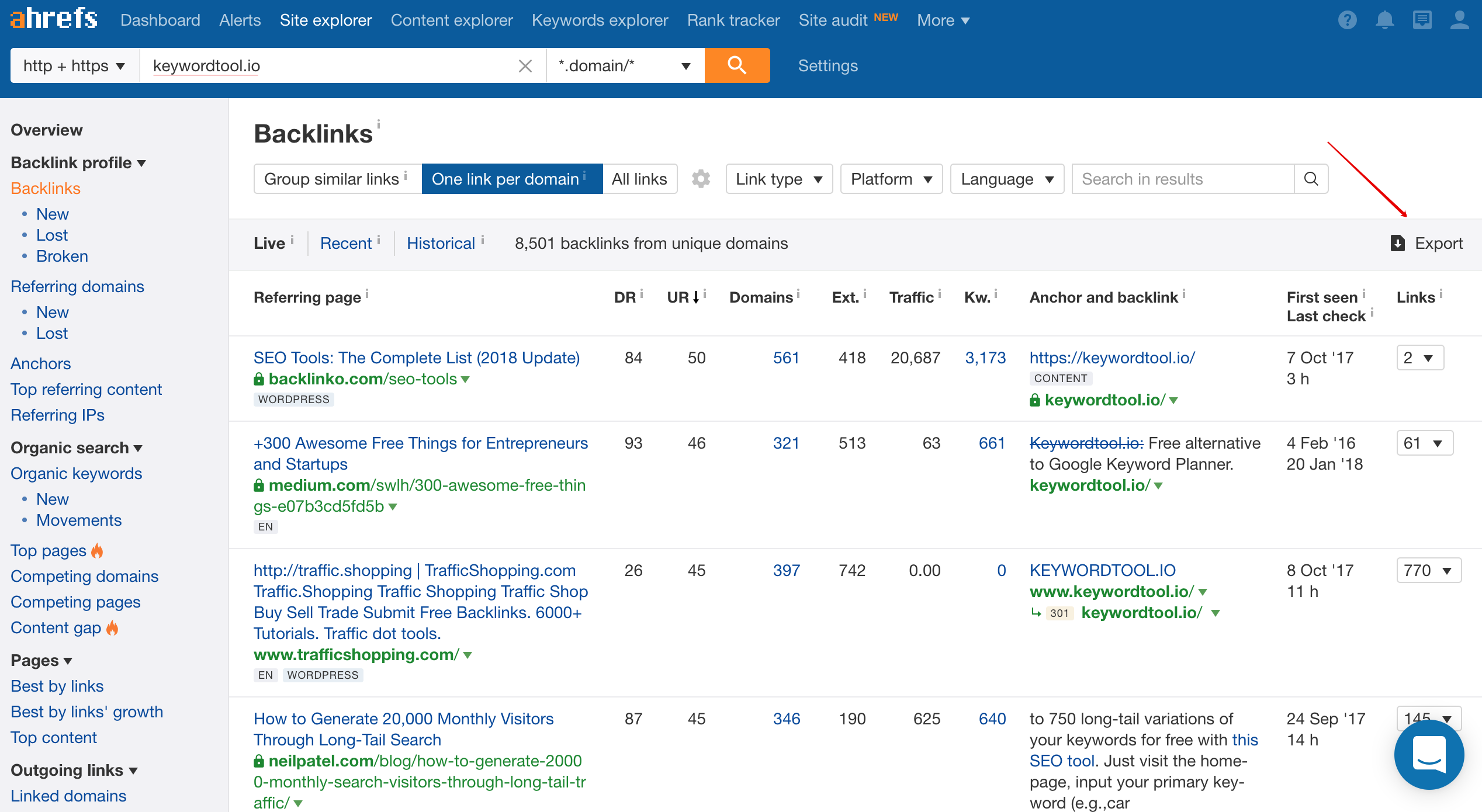1482x812 pixels.
Task: Open Content explorer
Action: pyautogui.click(x=452, y=20)
